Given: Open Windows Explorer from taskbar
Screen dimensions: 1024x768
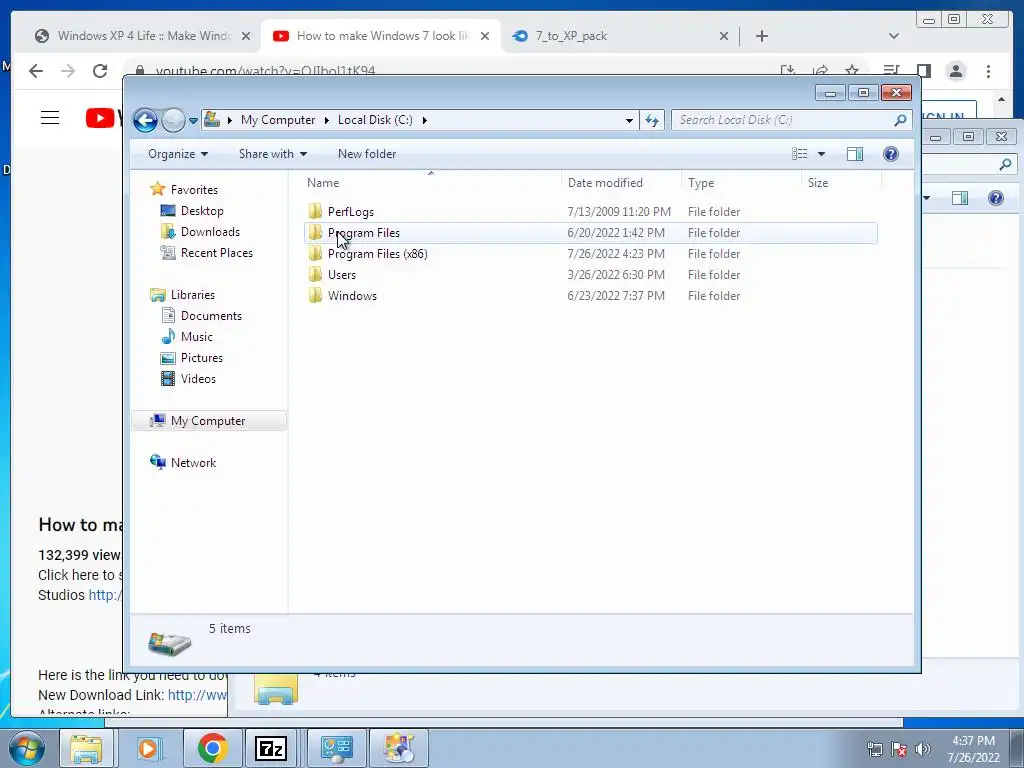Looking at the screenshot, I should pos(86,748).
